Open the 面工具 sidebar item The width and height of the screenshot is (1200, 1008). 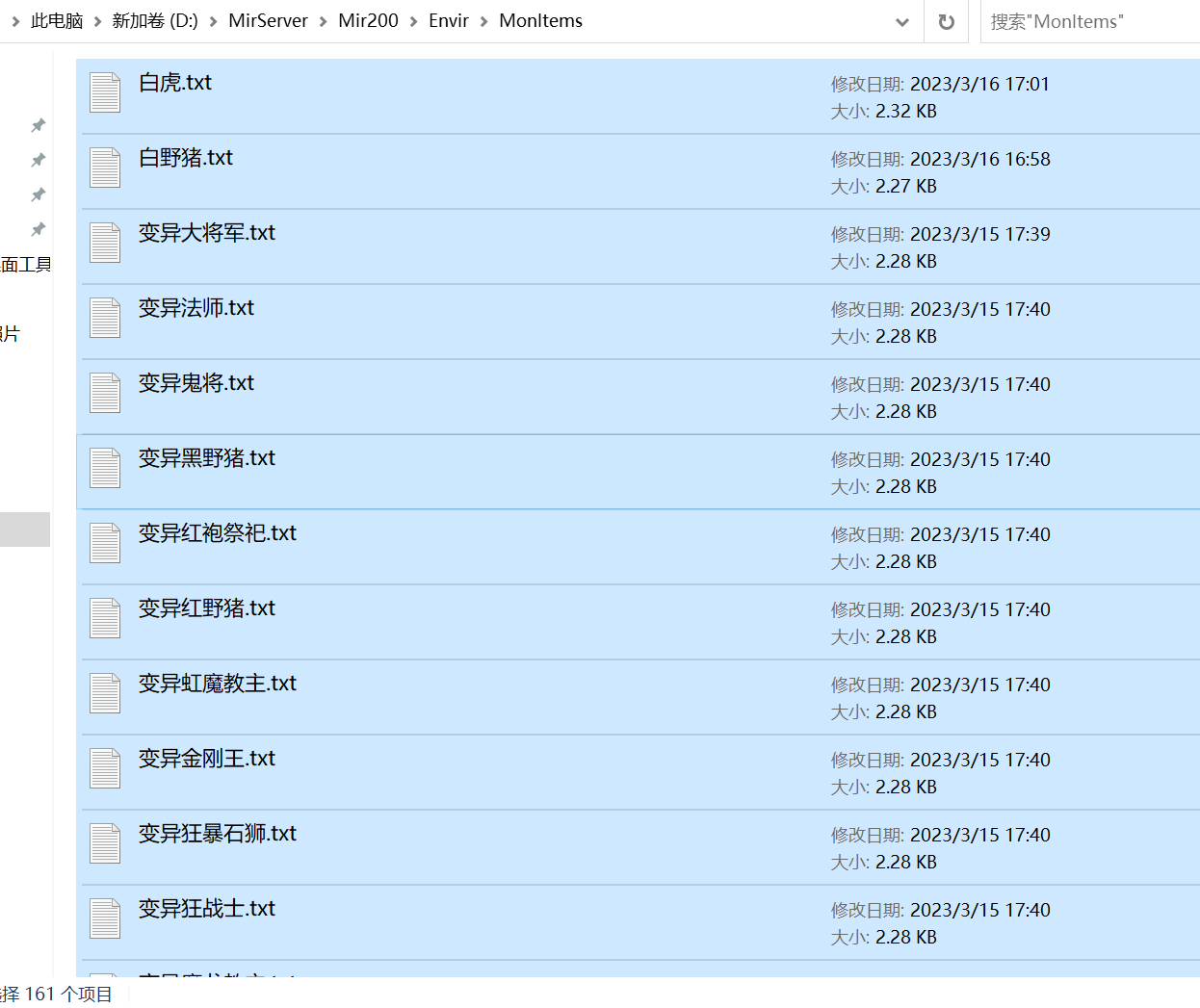pos(26,264)
